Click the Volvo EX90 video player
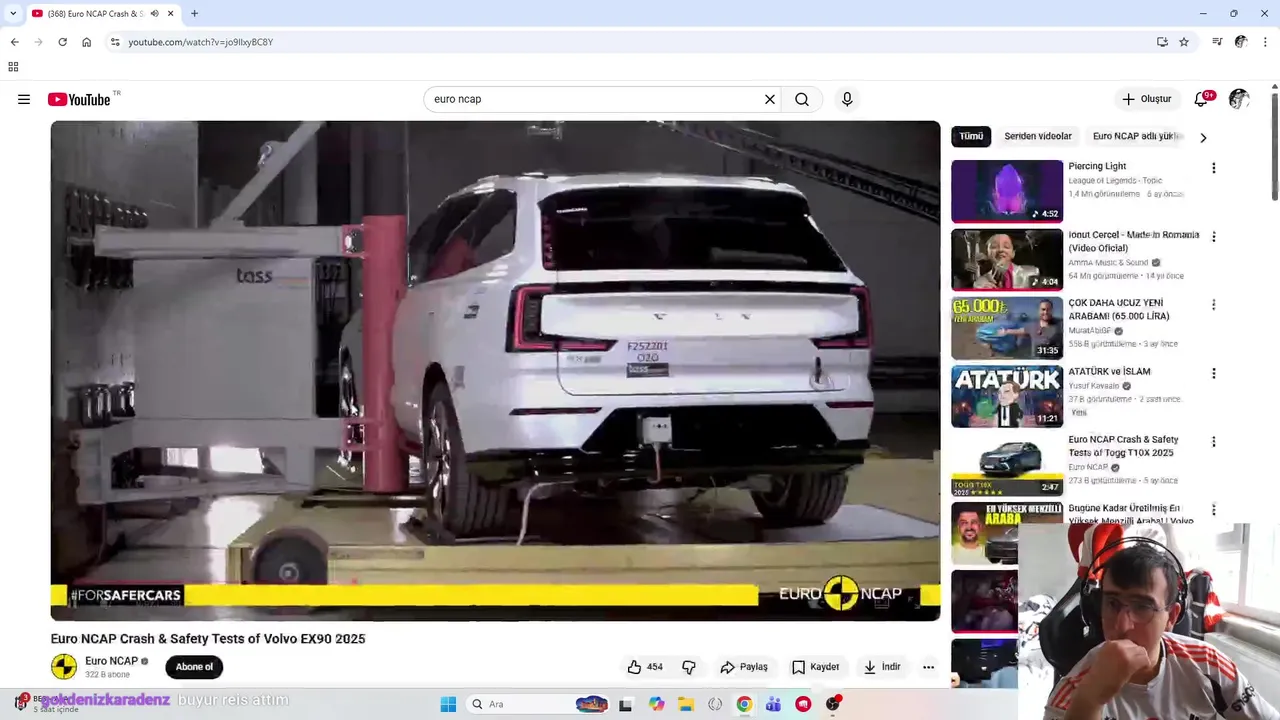1280x720 pixels. pos(495,371)
